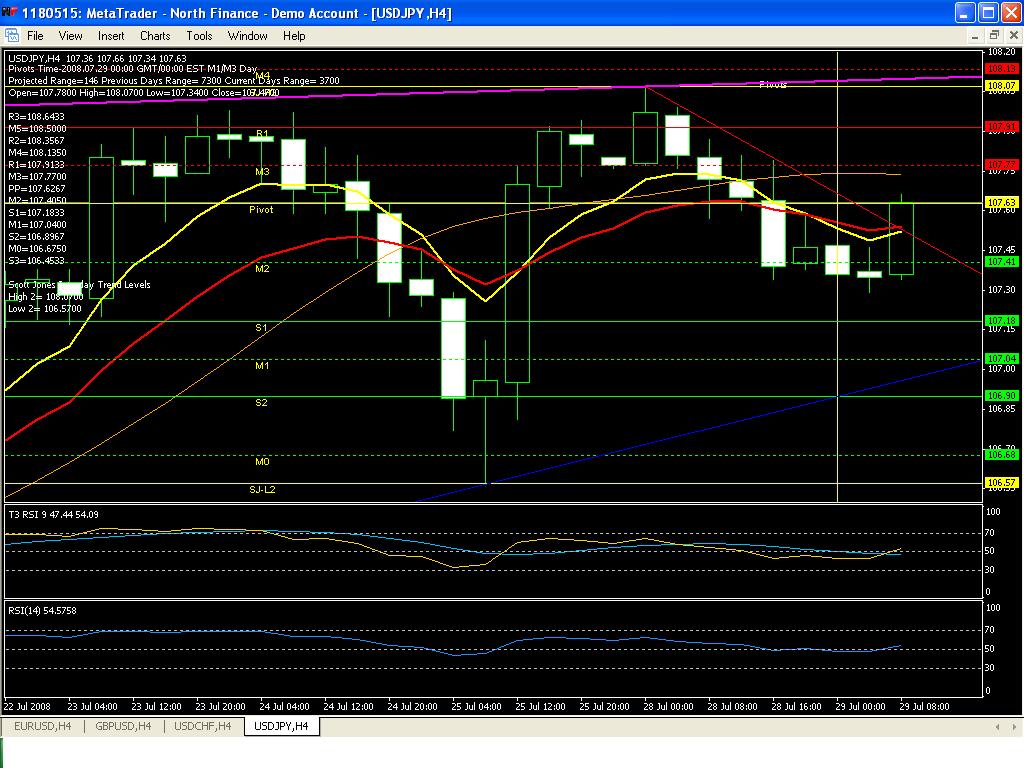Open the Tools menu
Viewport: 1024px width, 768px height.
point(199,35)
